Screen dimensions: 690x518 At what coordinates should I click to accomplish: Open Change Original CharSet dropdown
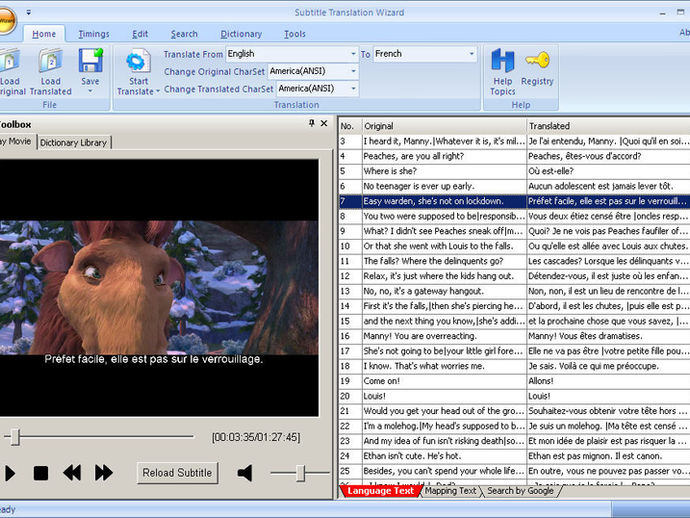pyautogui.click(x=353, y=71)
